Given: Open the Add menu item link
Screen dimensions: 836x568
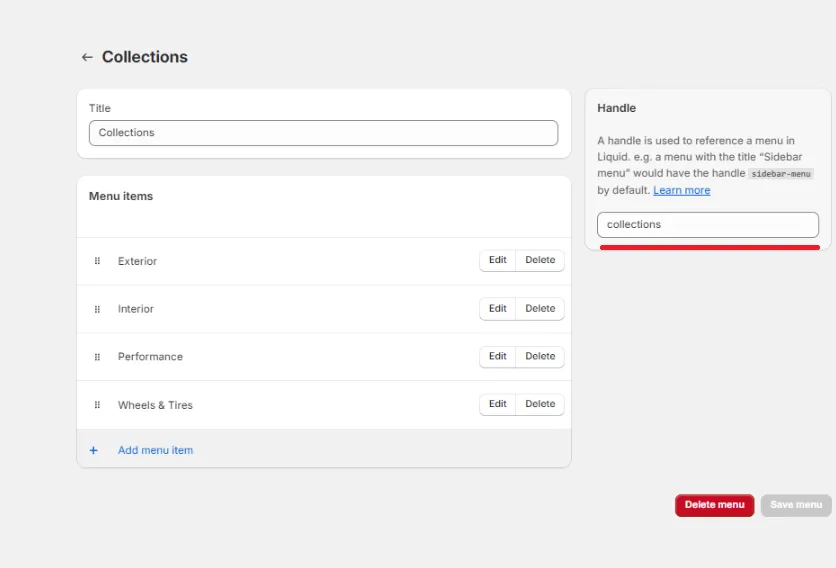Looking at the screenshot, I should click(155, 450).
